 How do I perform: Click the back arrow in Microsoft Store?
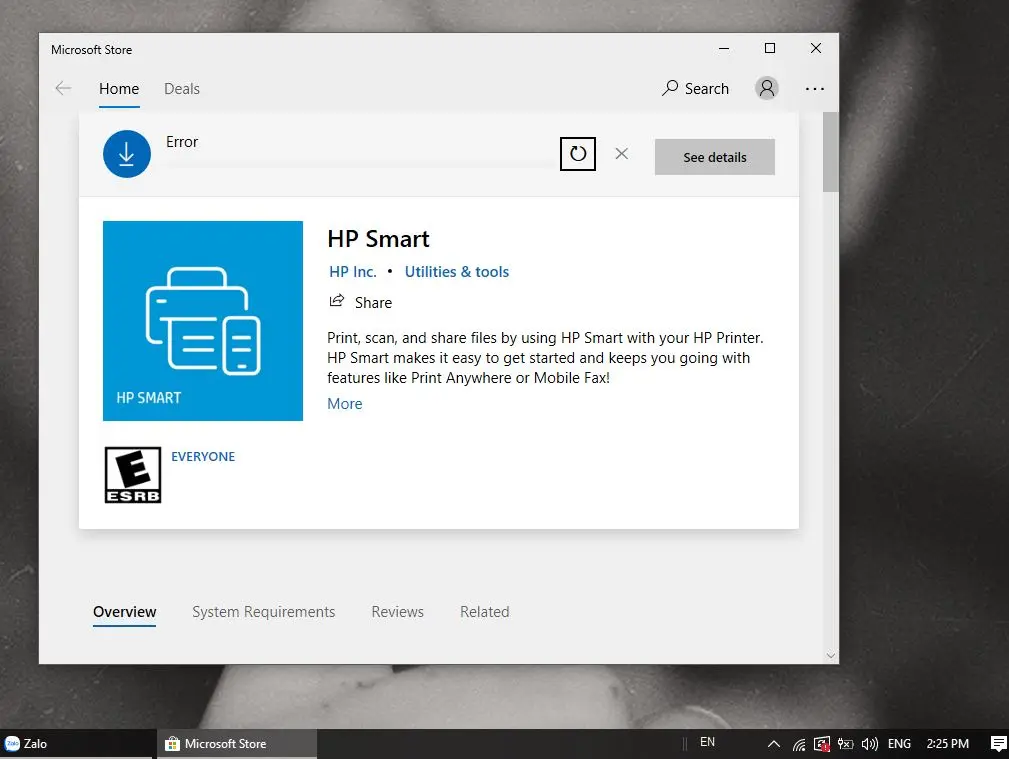click(63, 88)
